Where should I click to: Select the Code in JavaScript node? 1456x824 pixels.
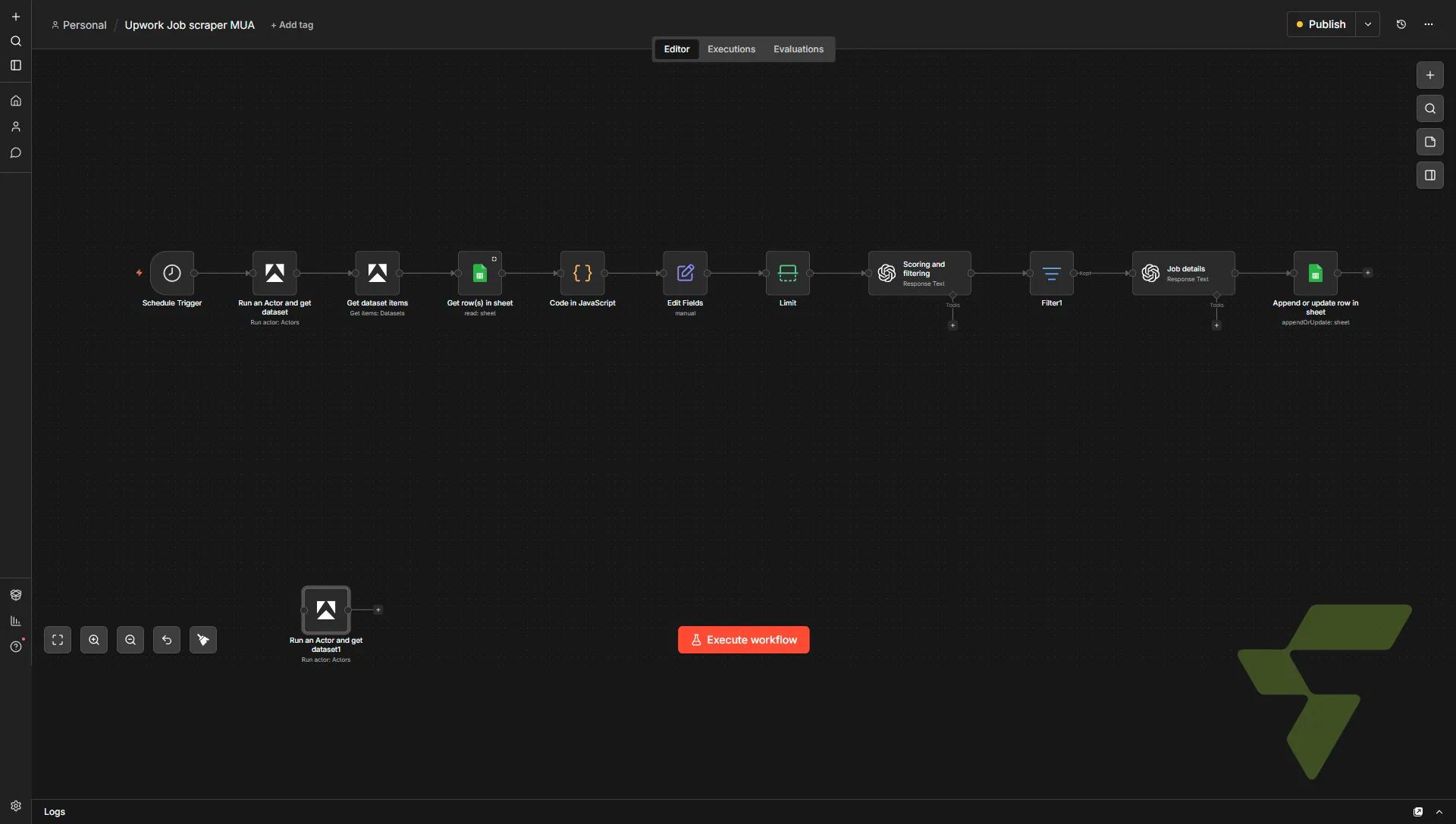coord(582,273)
